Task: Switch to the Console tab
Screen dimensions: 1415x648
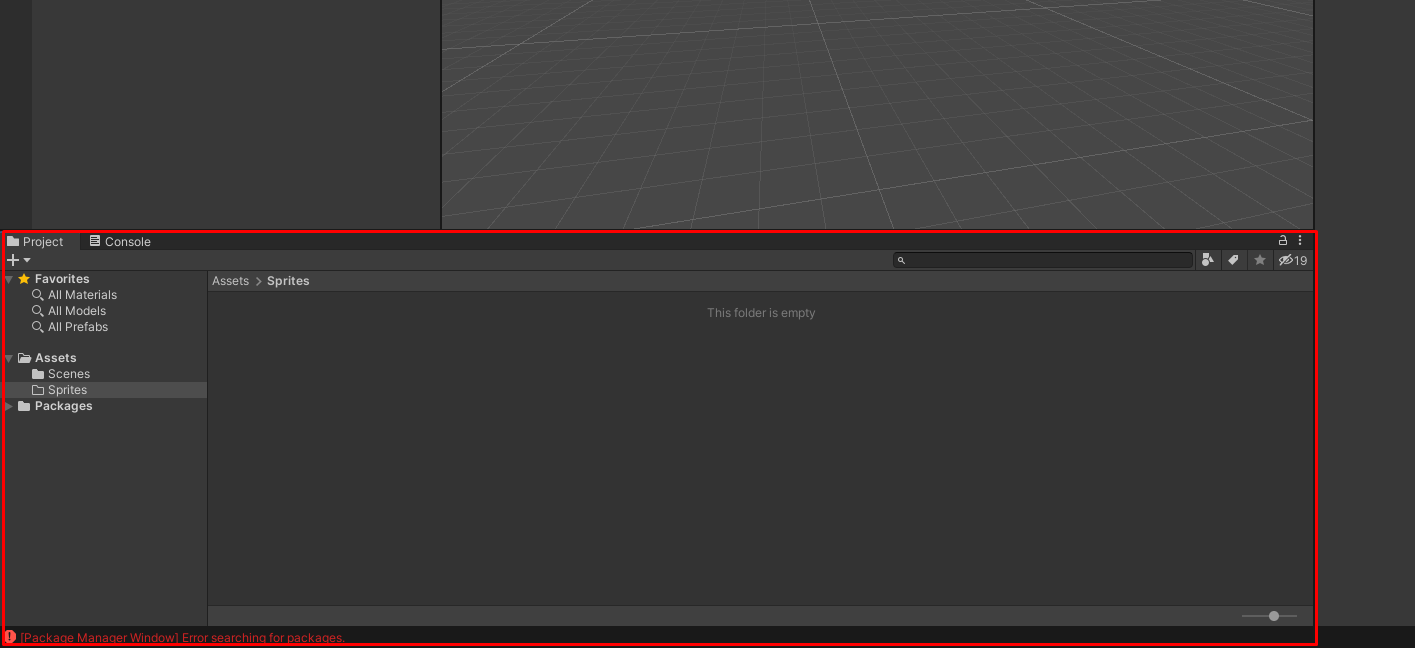Action: click(120, 242)
